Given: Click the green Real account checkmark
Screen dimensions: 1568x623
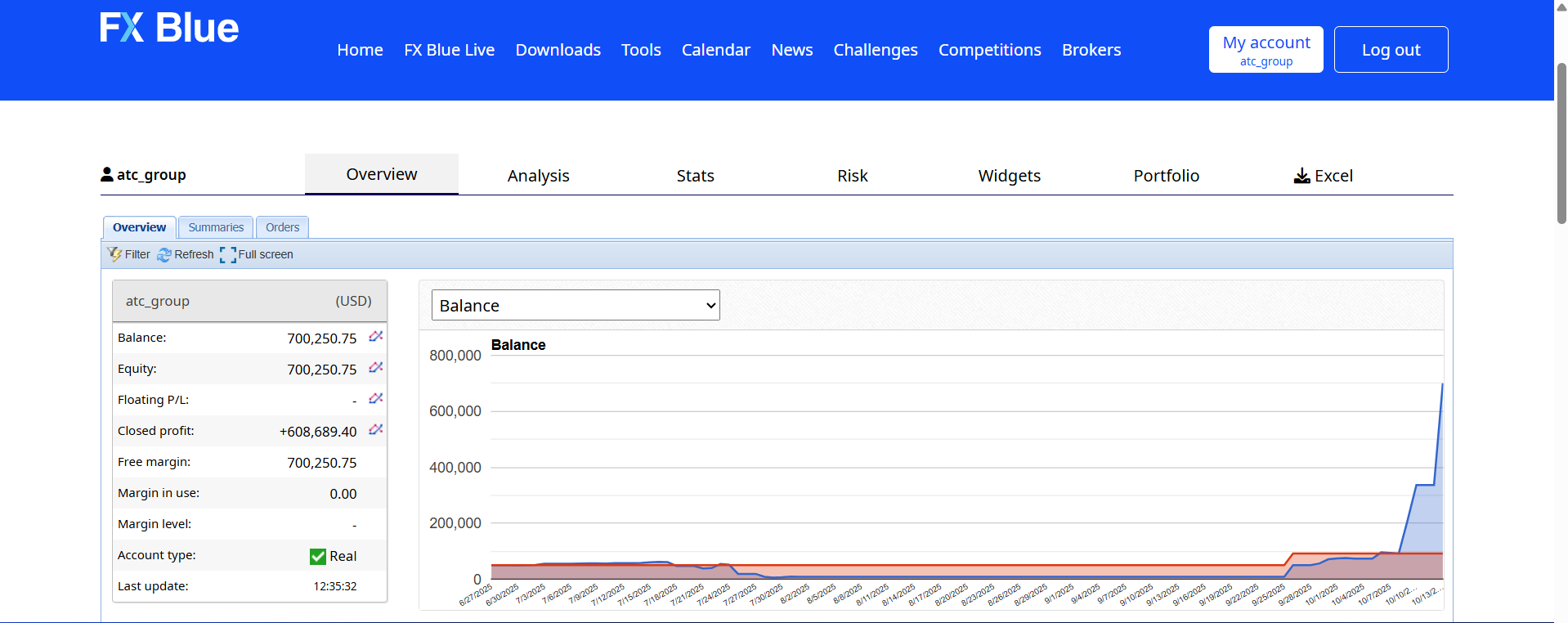Looking at the screenshot, I should [x=318, y=556].
